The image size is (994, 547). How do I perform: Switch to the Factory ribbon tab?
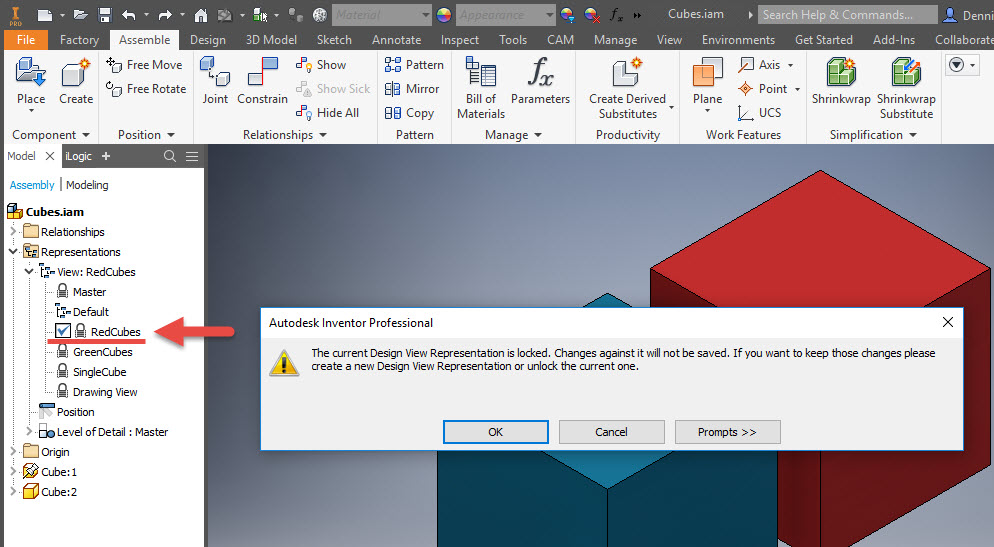click(x=79, y=40)
